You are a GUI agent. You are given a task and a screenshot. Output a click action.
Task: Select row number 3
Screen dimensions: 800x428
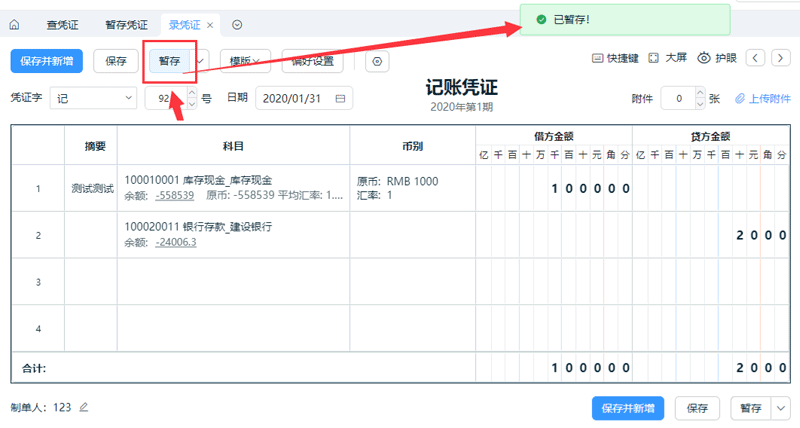(38, 282)
